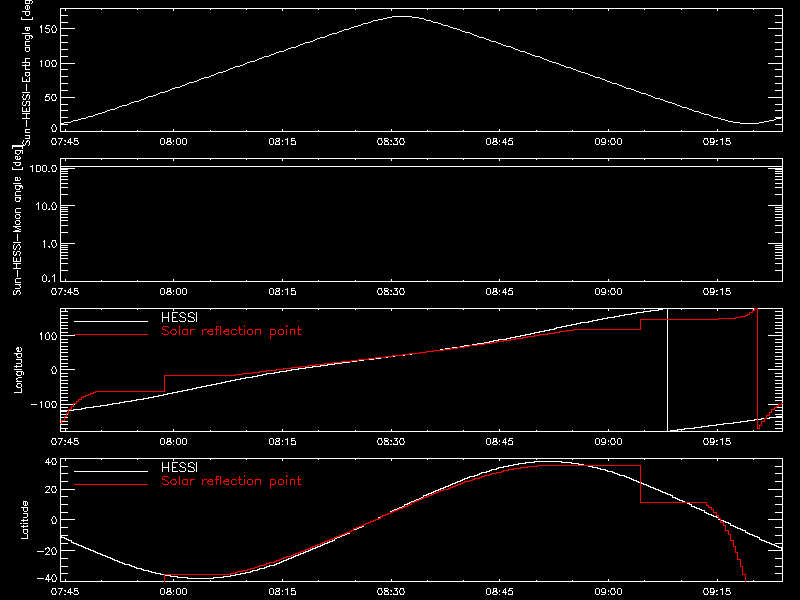800x600 pixels.
Task: Click the 100 tick label on the Earth angle plot
Action: click(x=47, y=63)
